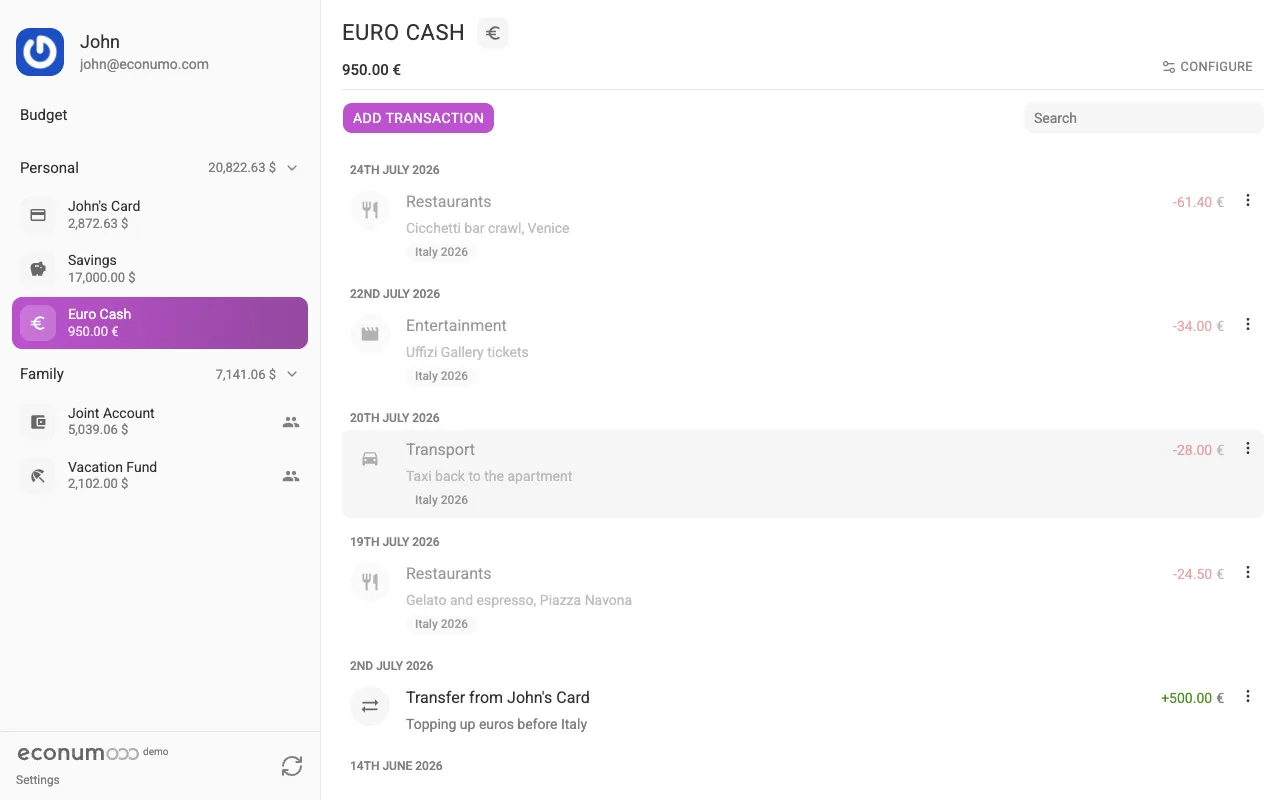
Task: Click the Joint Account wallet icon
Action: click(38, 422)
